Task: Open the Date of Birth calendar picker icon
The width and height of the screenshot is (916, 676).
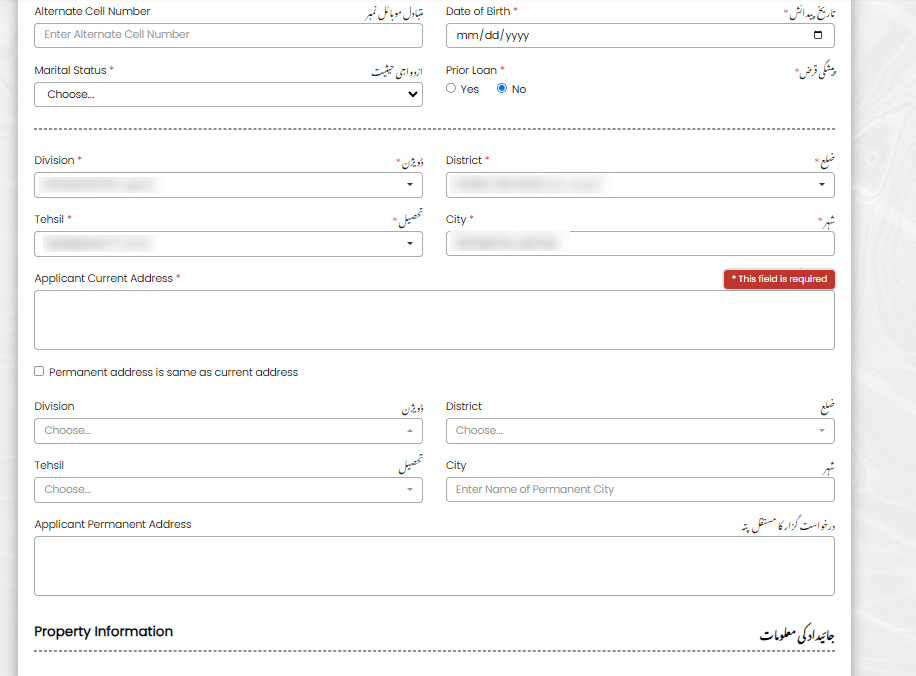Action: tap(818, 35)
